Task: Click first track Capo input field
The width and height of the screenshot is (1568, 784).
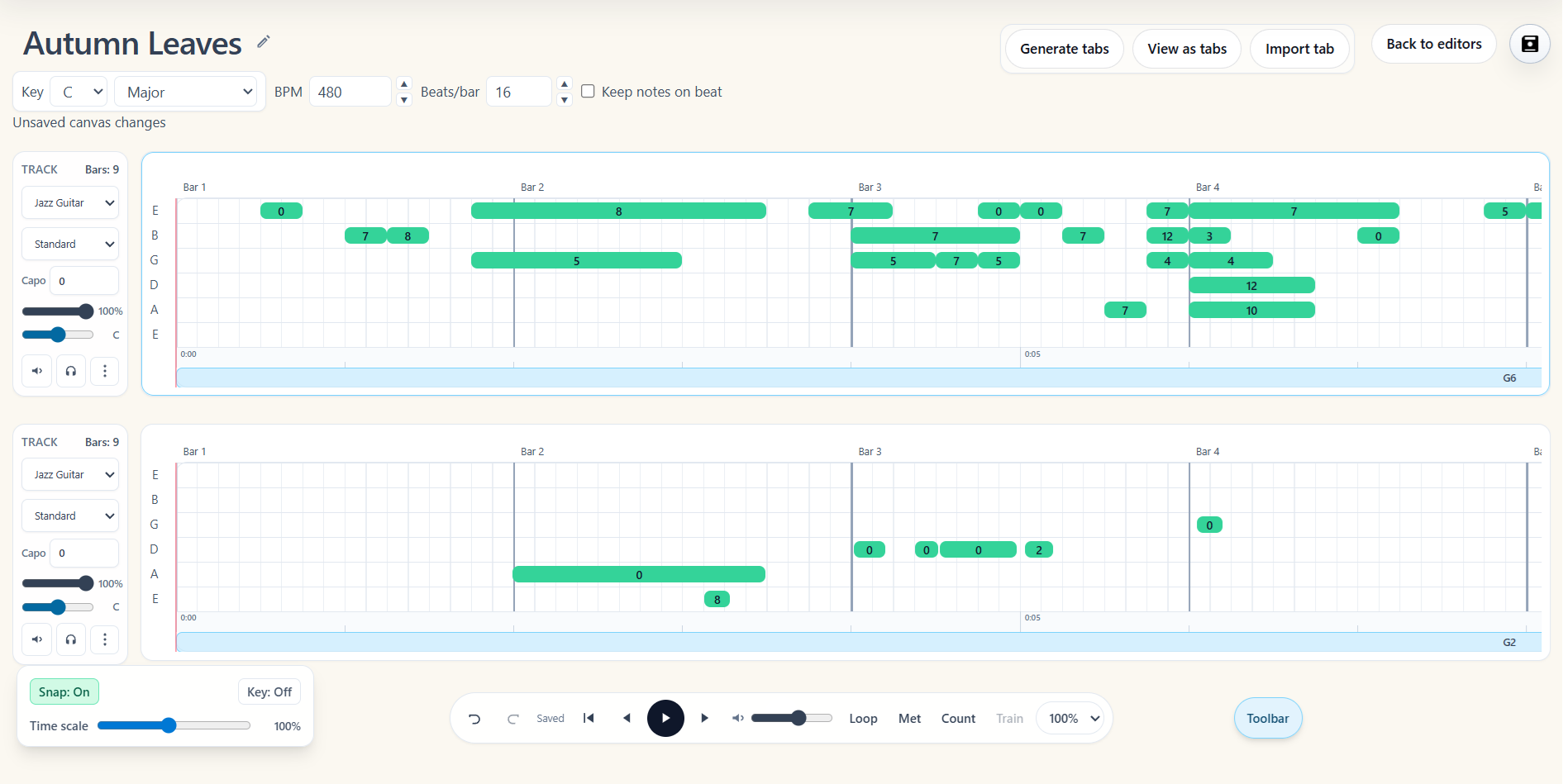Action: pyautogui.click(x=84, y=281)
